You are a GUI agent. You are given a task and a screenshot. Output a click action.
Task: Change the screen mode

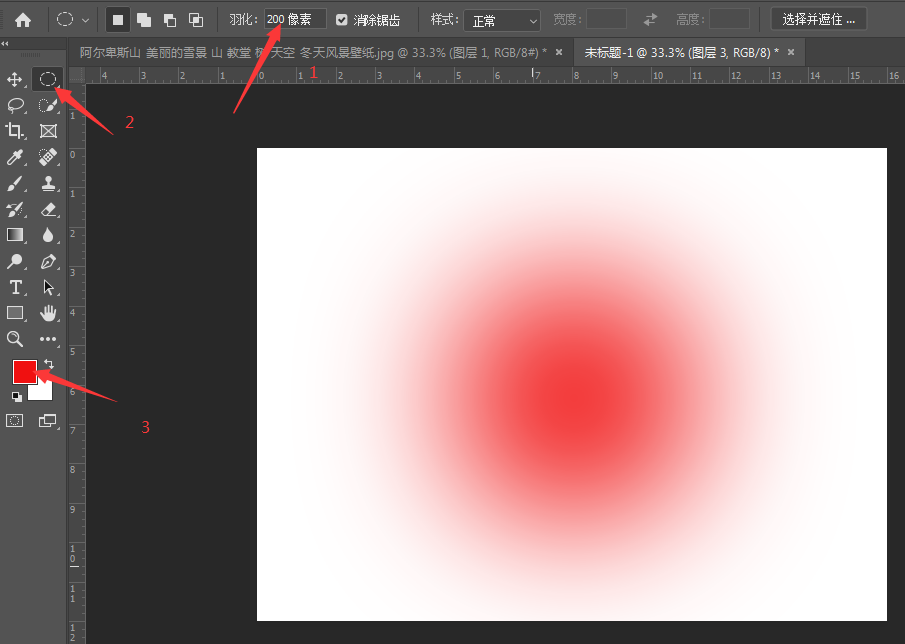[48, 421]
